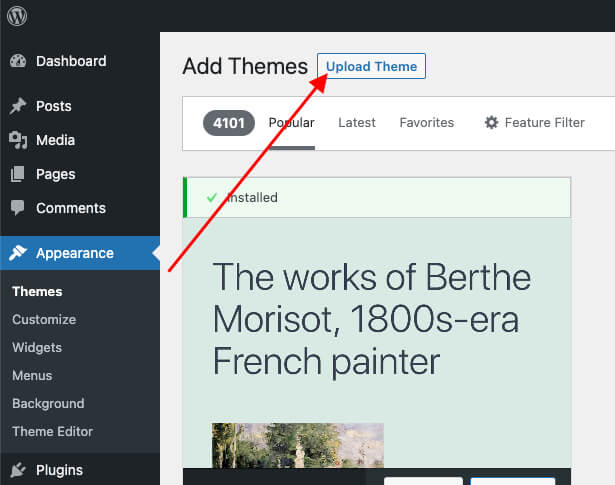Switch to the Latest themes tab

tap(357, 123)
